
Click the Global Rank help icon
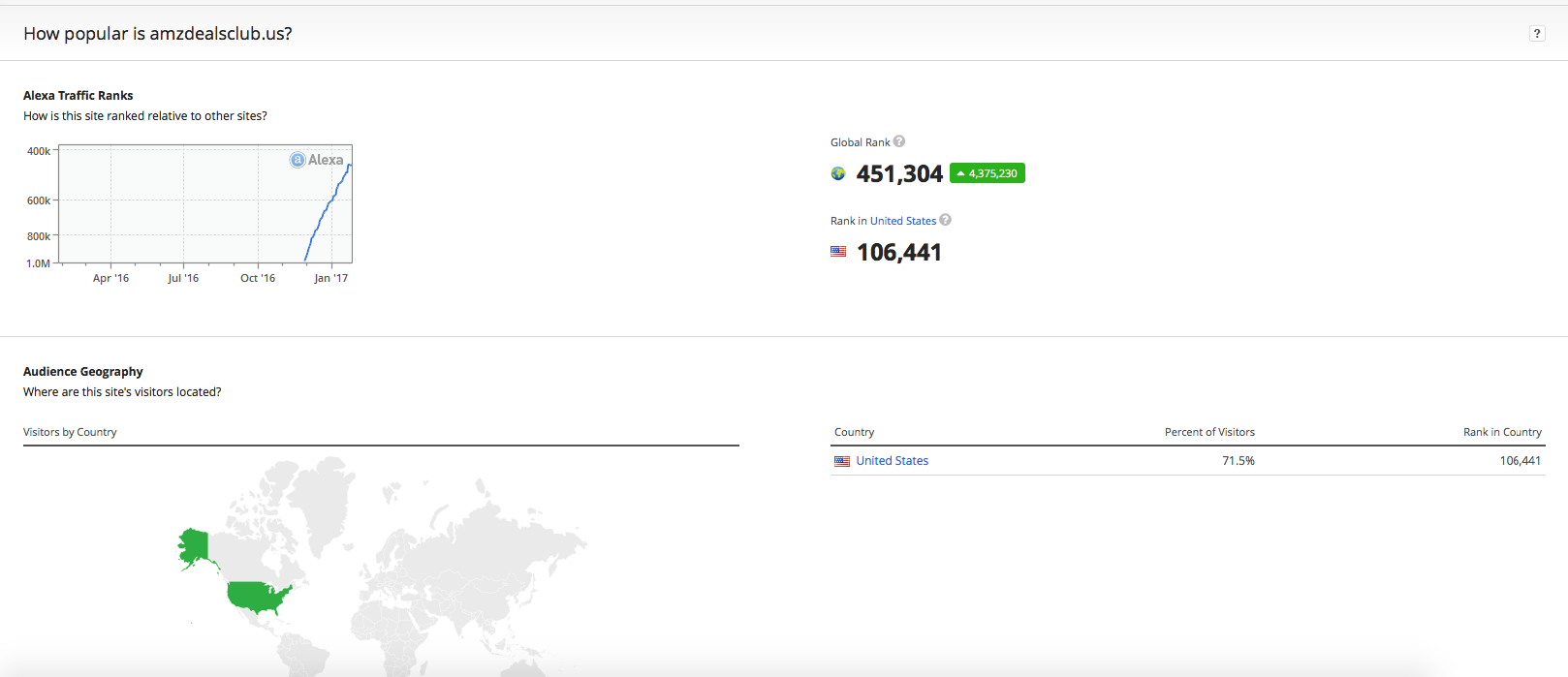click(x=899, y=141)
